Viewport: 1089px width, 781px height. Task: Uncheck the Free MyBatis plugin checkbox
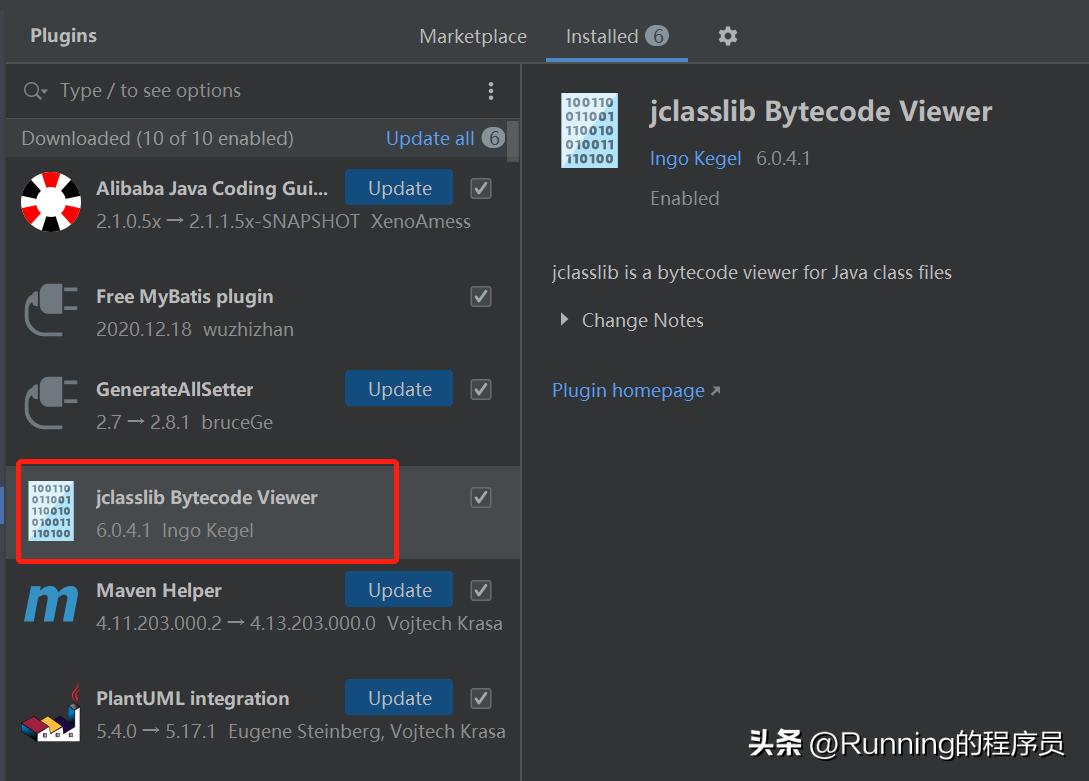[481, 296]
